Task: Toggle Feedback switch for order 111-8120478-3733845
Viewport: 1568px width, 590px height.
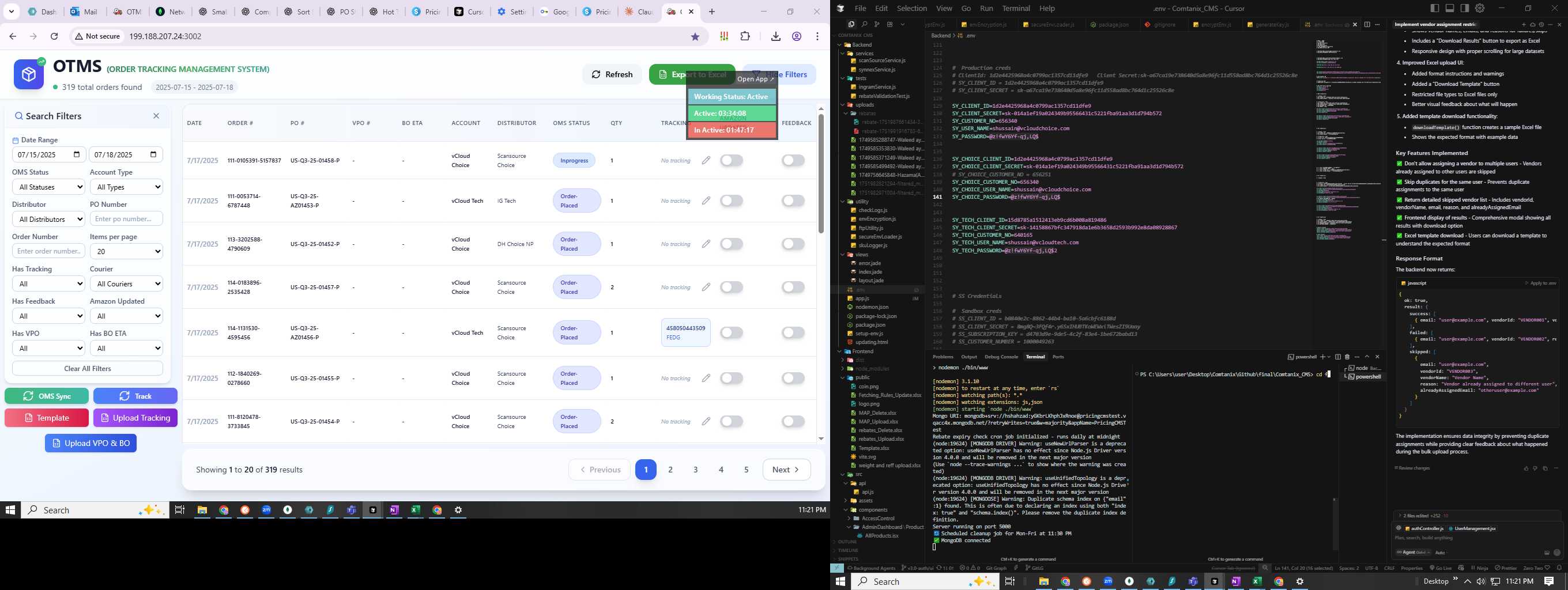Action: 793,422
